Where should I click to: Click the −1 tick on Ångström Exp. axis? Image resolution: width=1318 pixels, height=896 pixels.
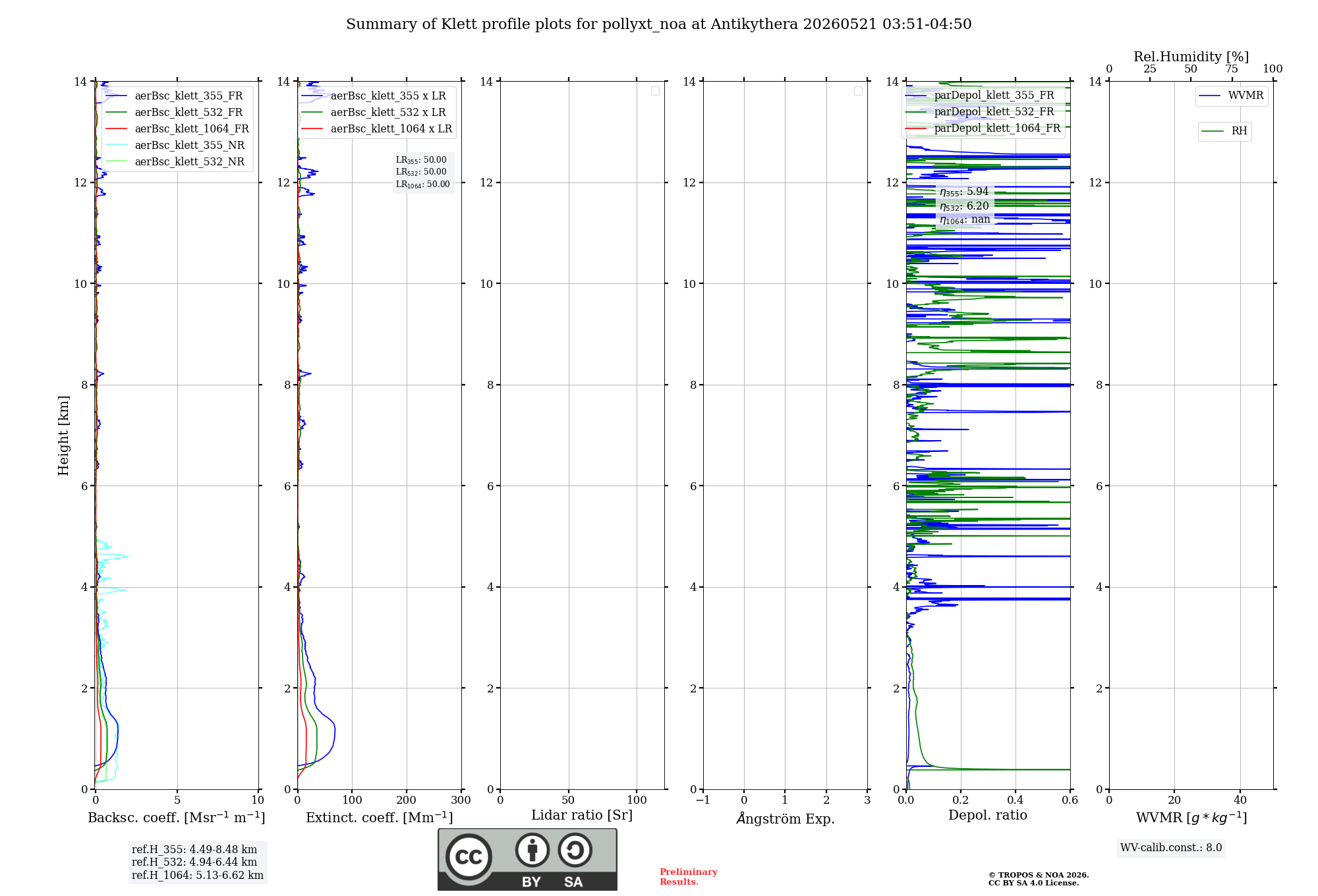pos(703,800)
